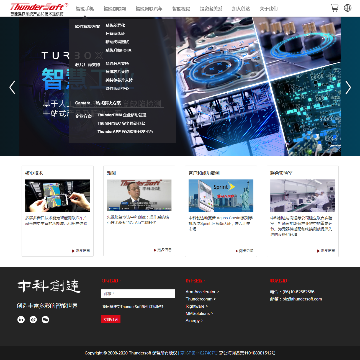Open the fifth item in the top navigation
The image size is (360, 360).
(x=211, y=9)
